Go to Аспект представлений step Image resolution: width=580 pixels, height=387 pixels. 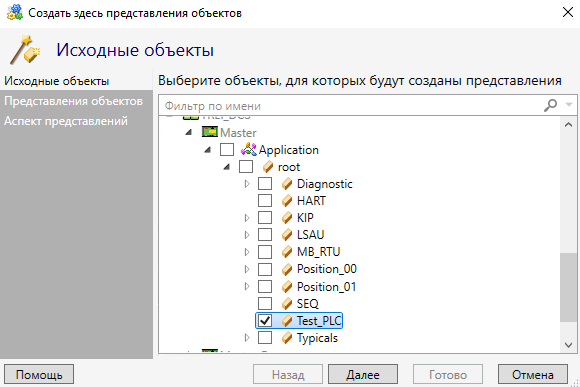pos(66,121)
